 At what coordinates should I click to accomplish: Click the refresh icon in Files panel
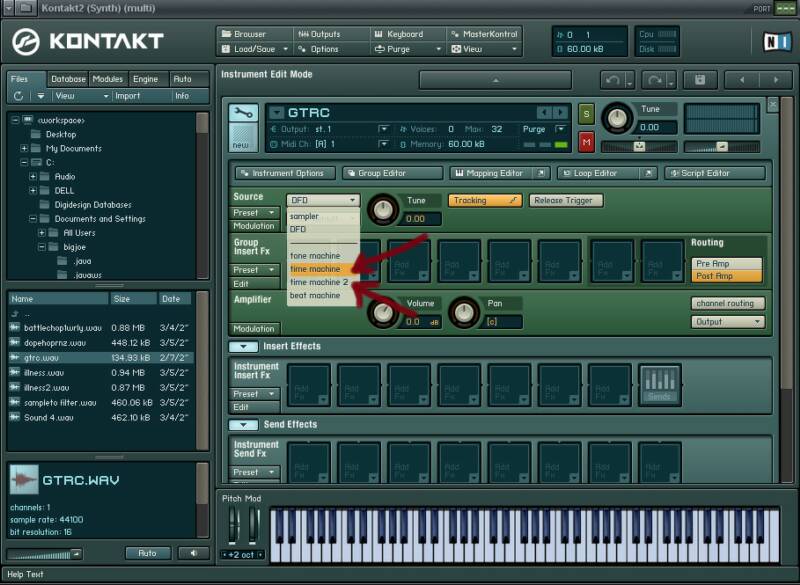(x=18, y=96)
